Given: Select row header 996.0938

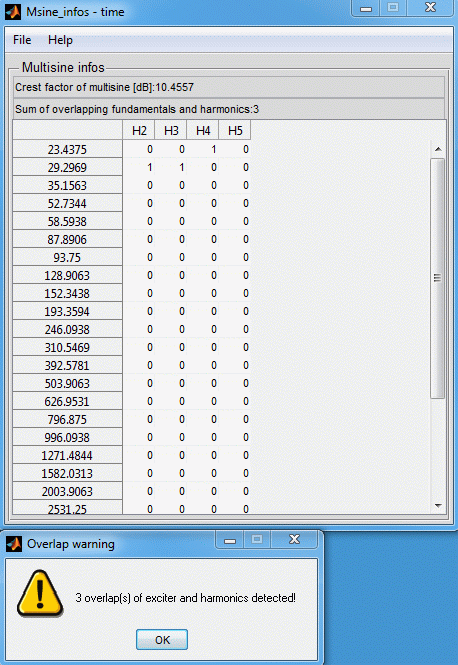Looking at the screenshot, I should click(67, 437).
